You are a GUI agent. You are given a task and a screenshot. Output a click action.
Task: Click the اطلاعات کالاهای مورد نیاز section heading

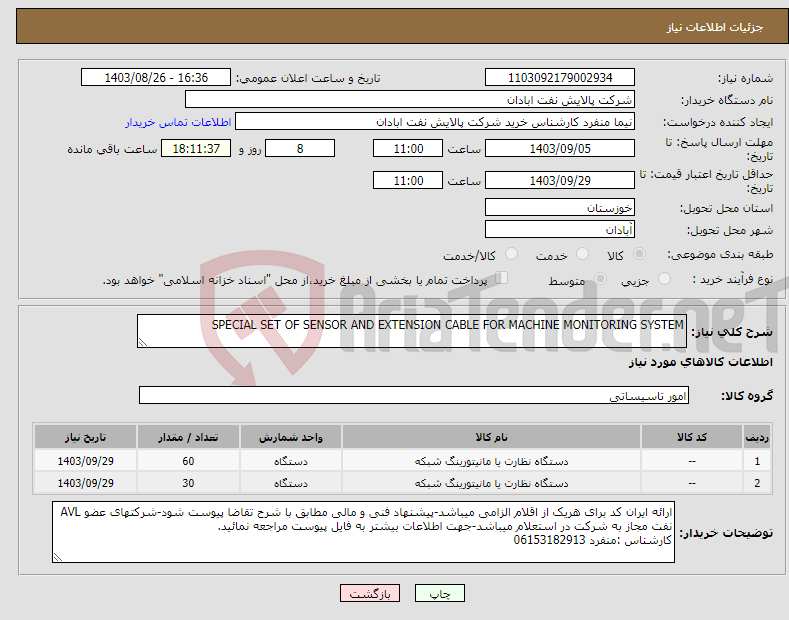700,362
